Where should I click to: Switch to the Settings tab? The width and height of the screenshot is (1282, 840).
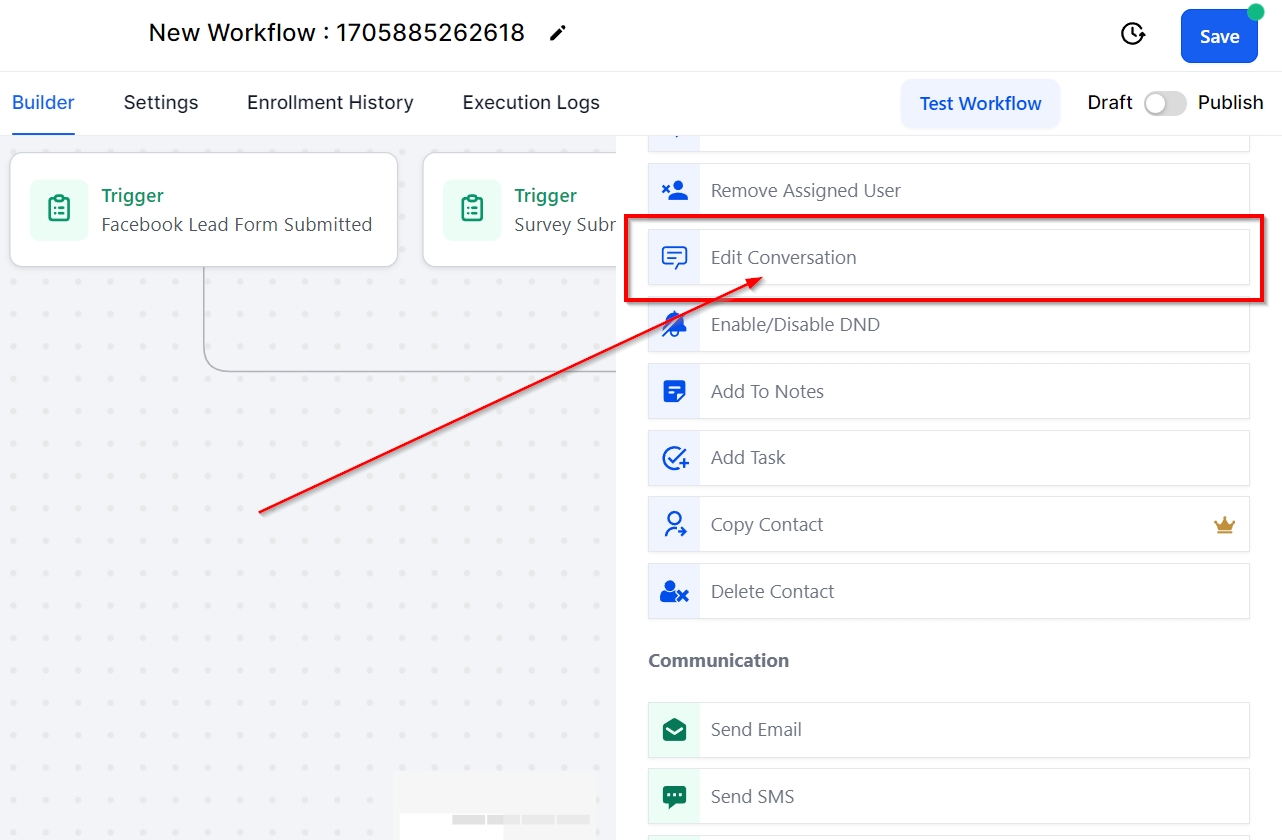[161, 103]
